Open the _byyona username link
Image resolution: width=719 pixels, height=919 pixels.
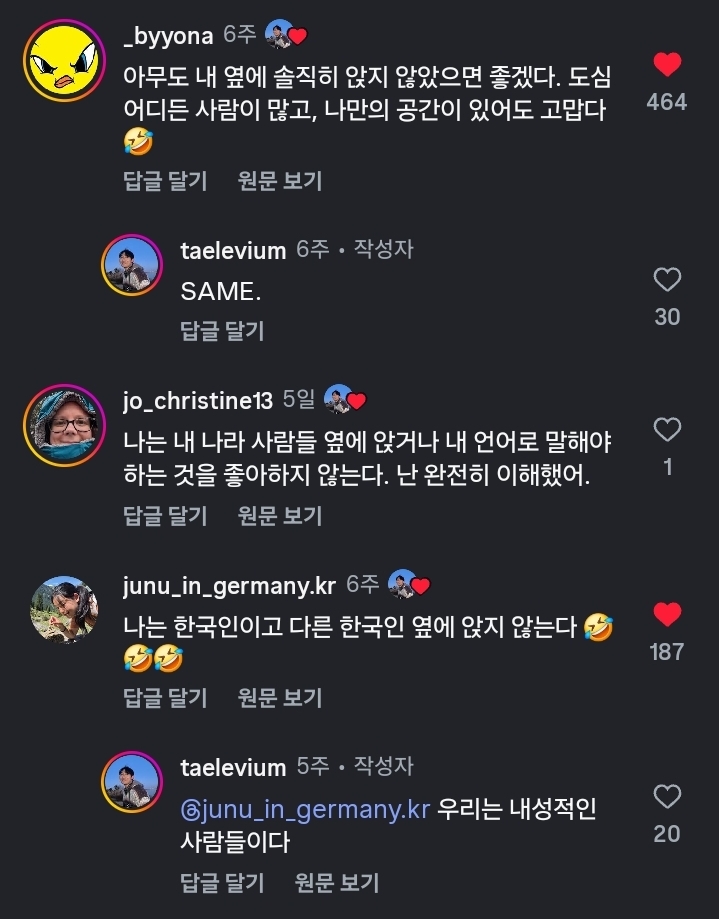tap(168, 36)
